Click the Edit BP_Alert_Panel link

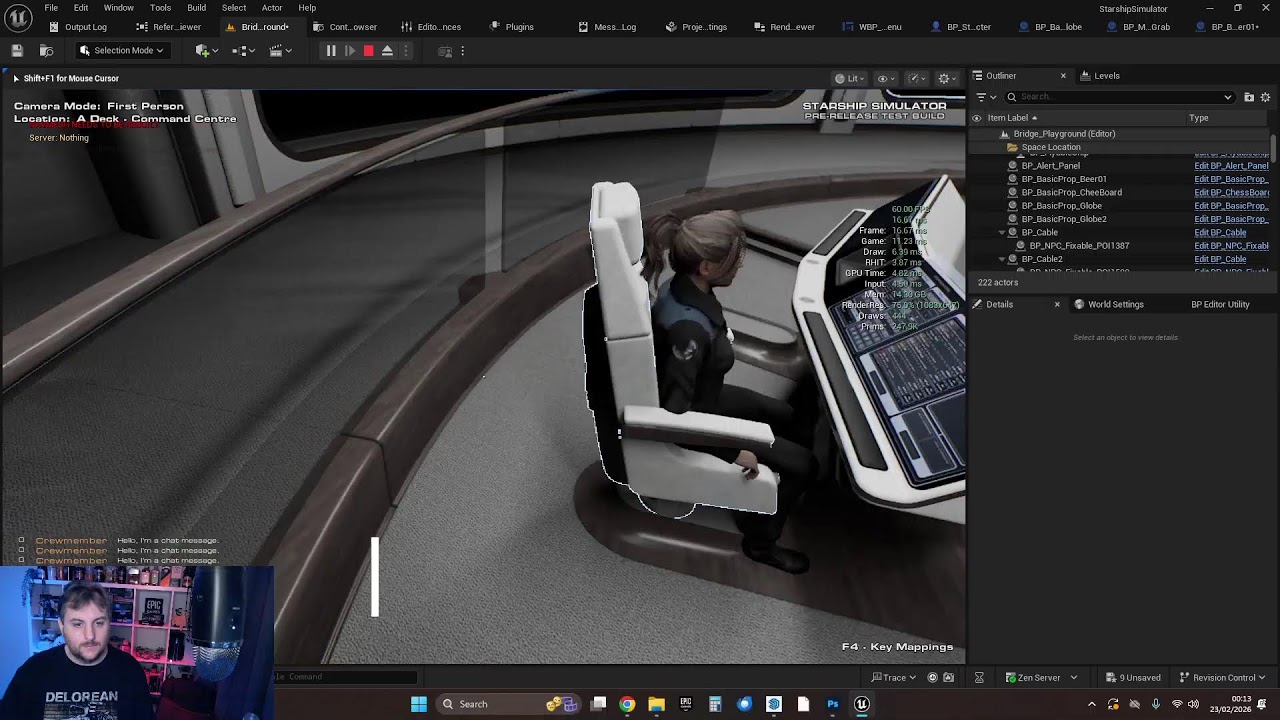coord(1231,166)
